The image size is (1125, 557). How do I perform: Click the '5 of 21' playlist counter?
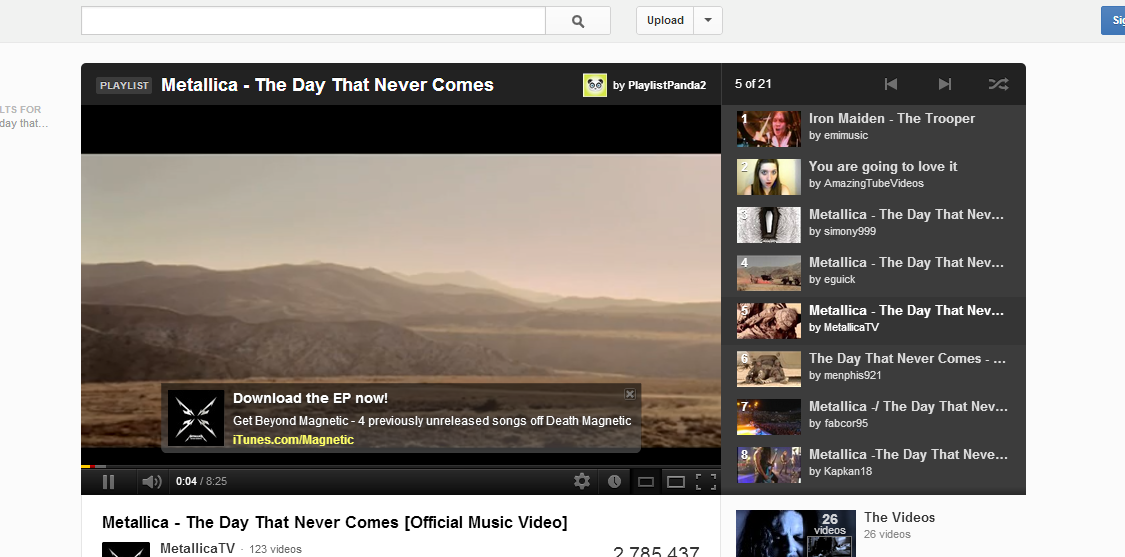click(x=753, y=84)
